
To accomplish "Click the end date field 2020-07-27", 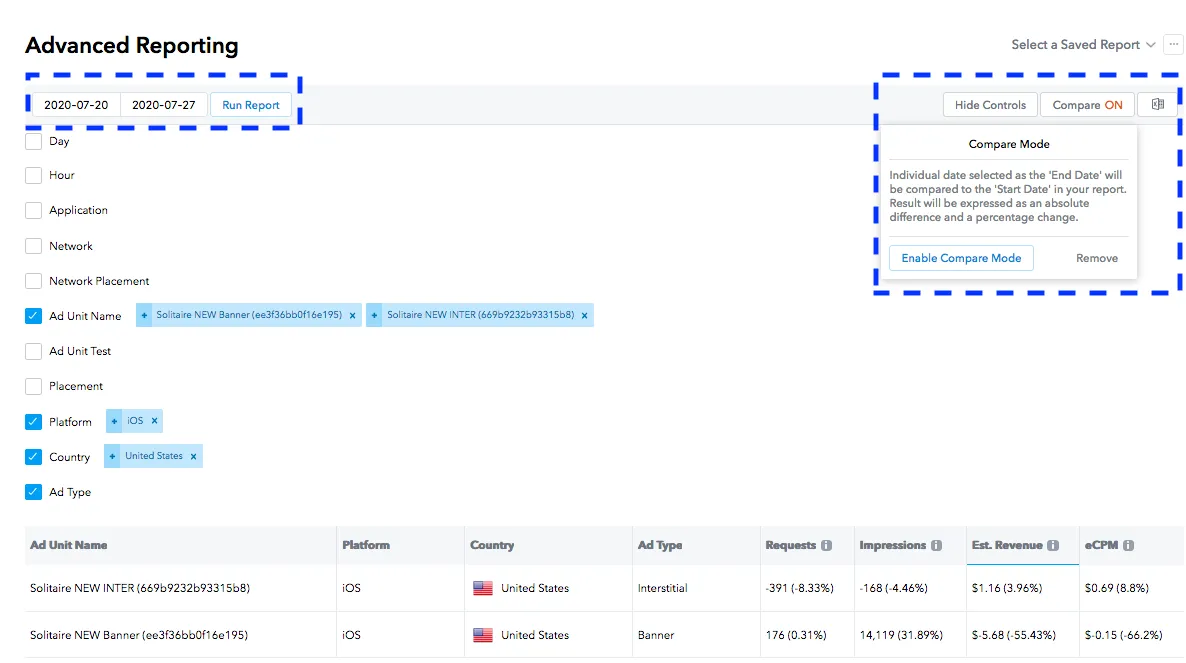I will click(163, 105).
